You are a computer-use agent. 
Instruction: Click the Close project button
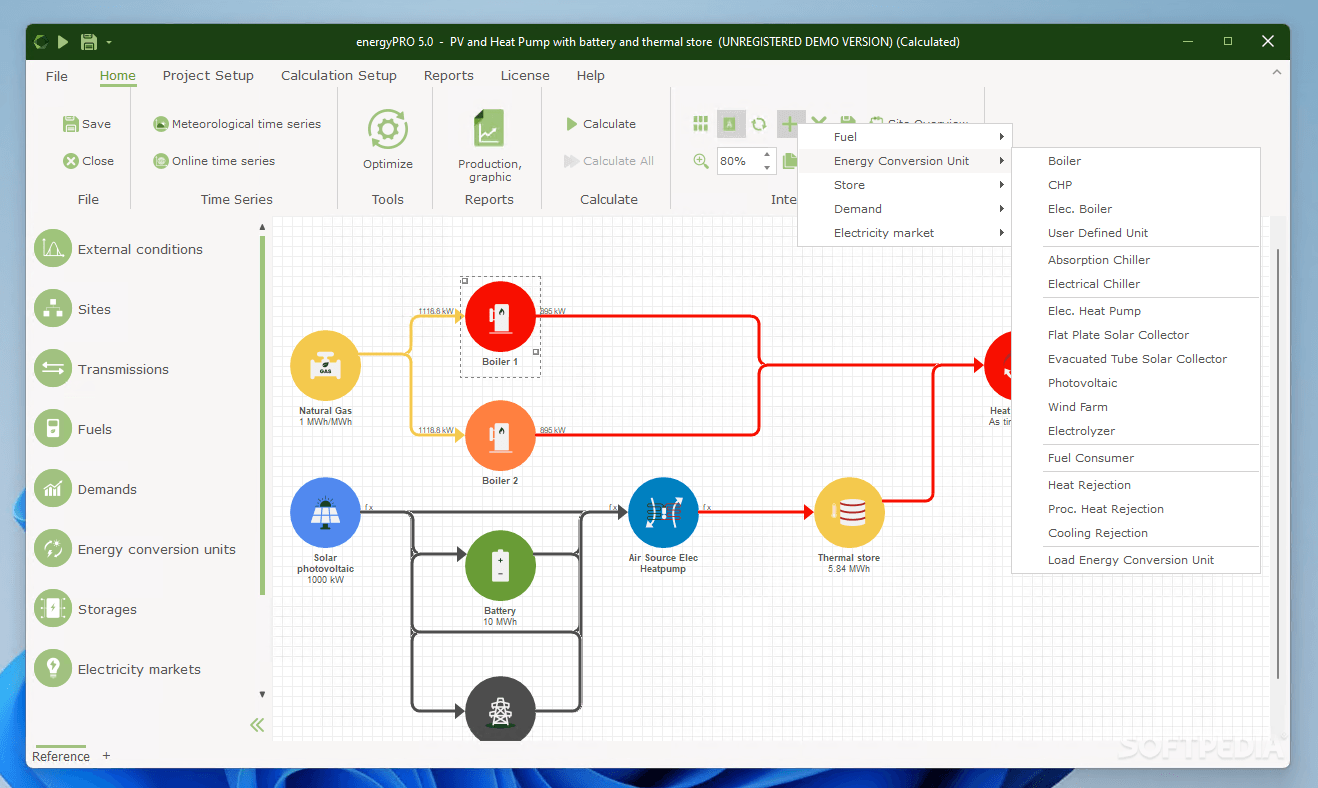pyautogui.click(x=88, y=161)
